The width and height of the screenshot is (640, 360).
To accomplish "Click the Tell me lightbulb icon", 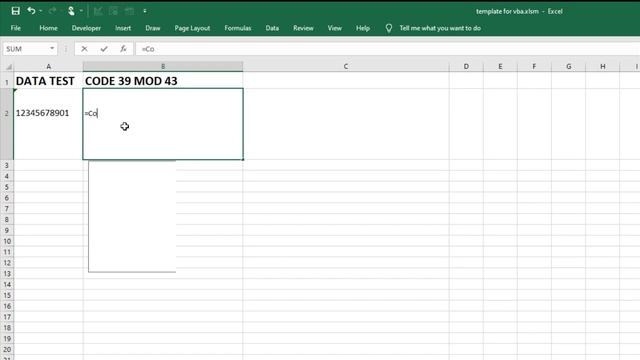I will 389,28.
